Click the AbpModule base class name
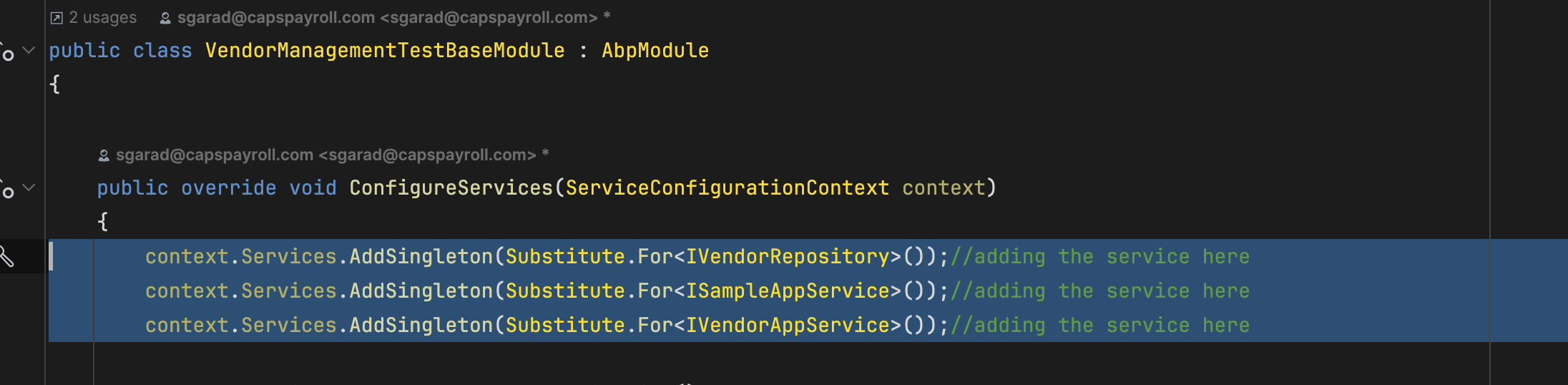 655,51
